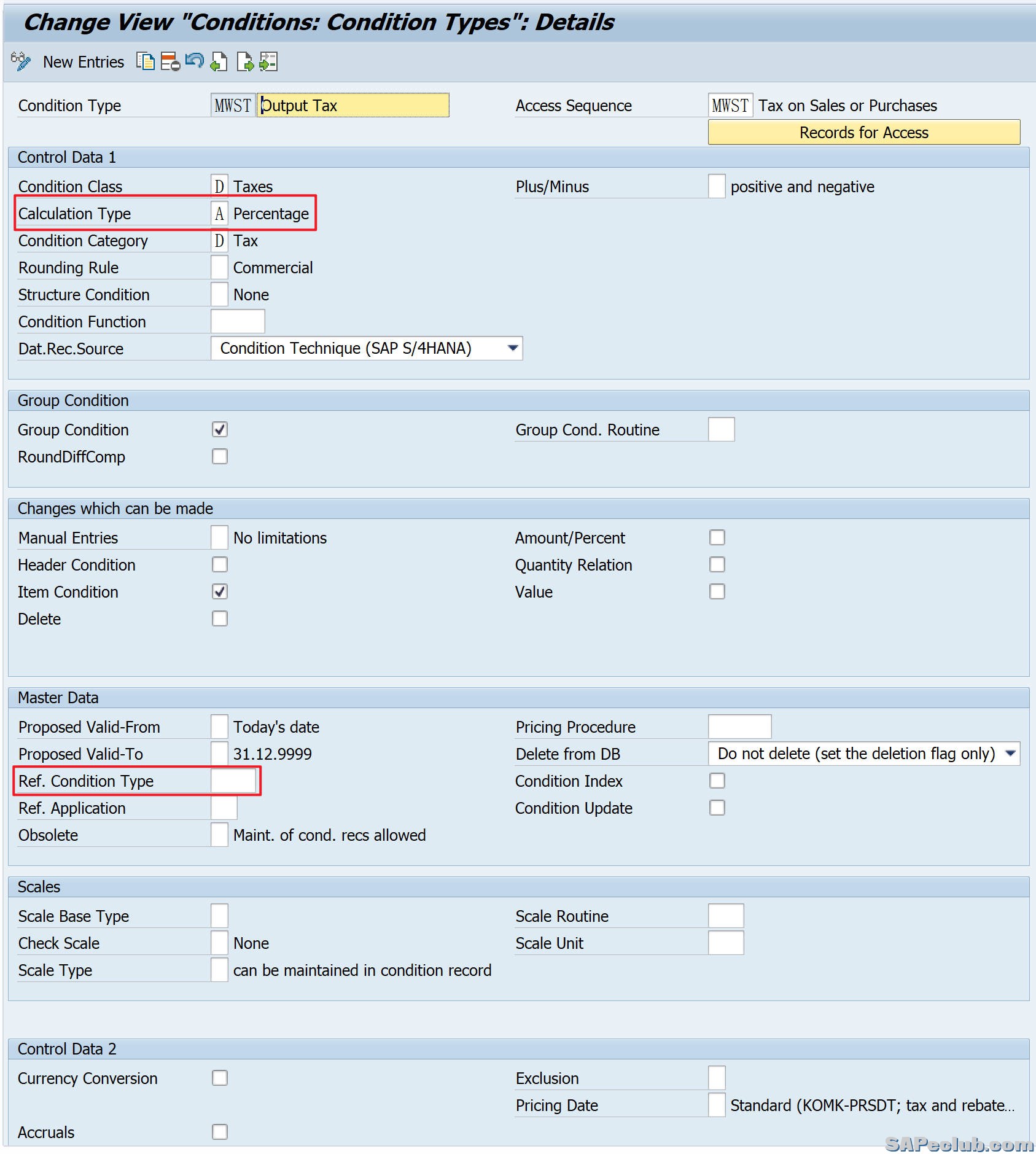Enable the RoundDiffComp checkbox

pos(220,456)
